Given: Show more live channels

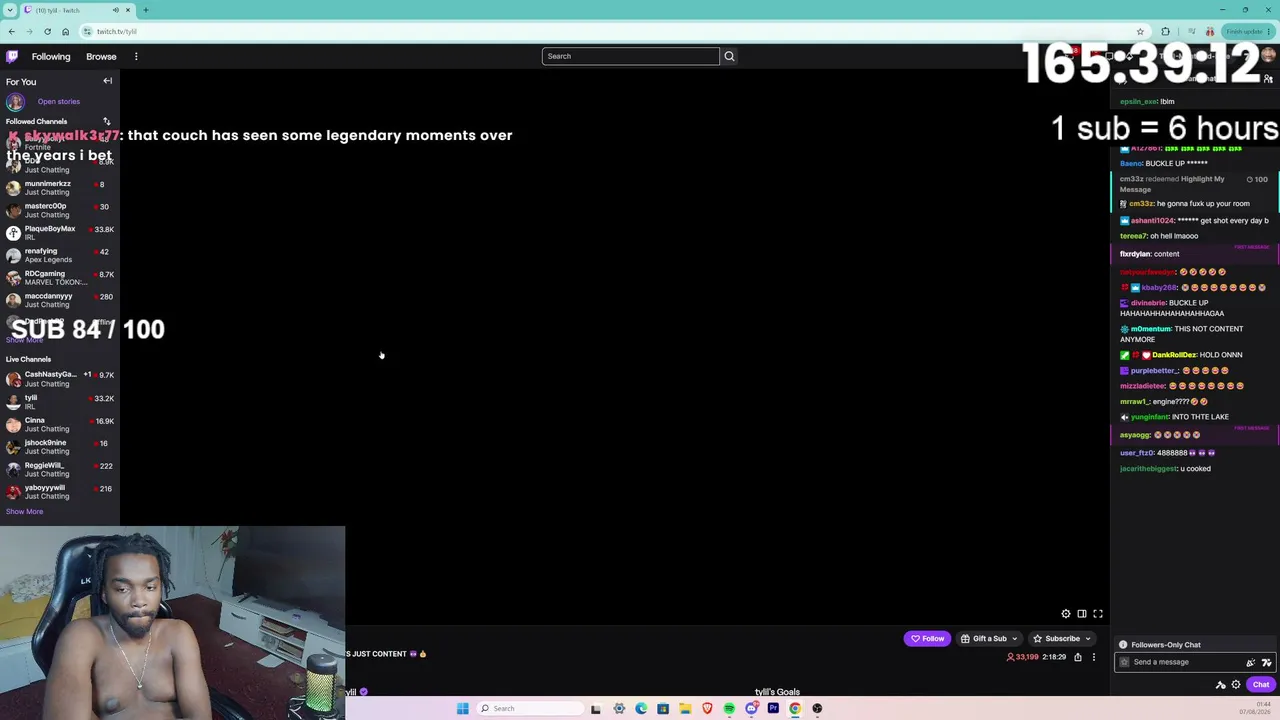Looking at the screenshot, I should tap(24, 512).
